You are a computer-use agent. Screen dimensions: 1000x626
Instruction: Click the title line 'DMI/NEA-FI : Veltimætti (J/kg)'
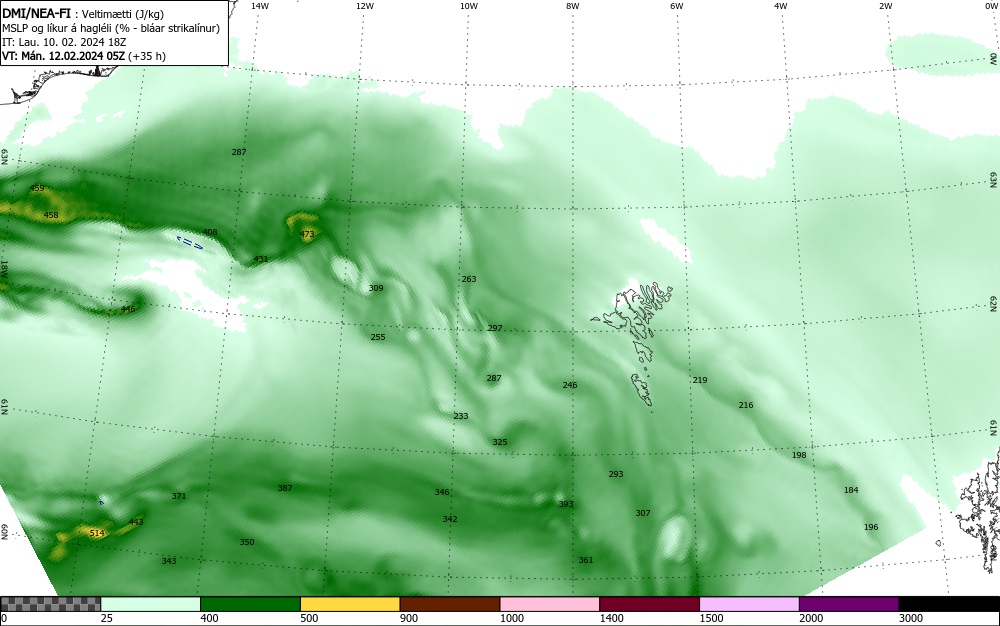coord(83,14)
